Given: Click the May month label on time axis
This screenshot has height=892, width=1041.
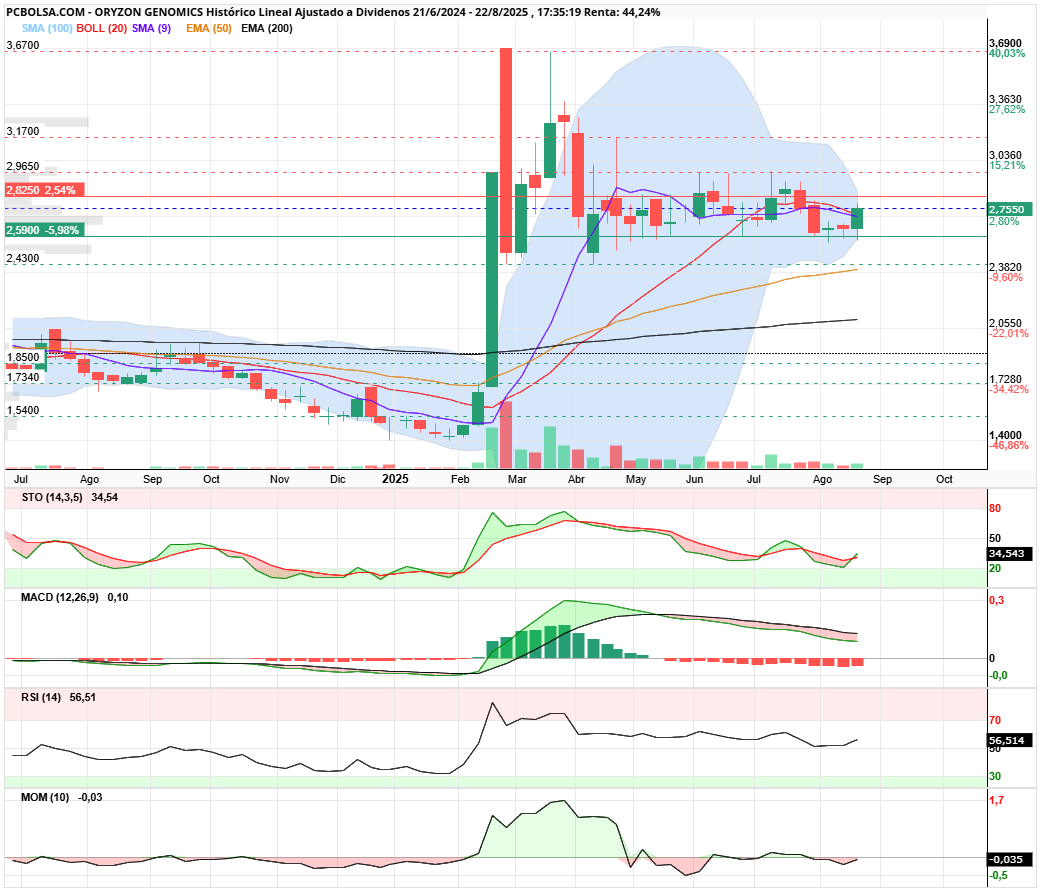Looking at the screenshot, I should (x=636, y=479).
